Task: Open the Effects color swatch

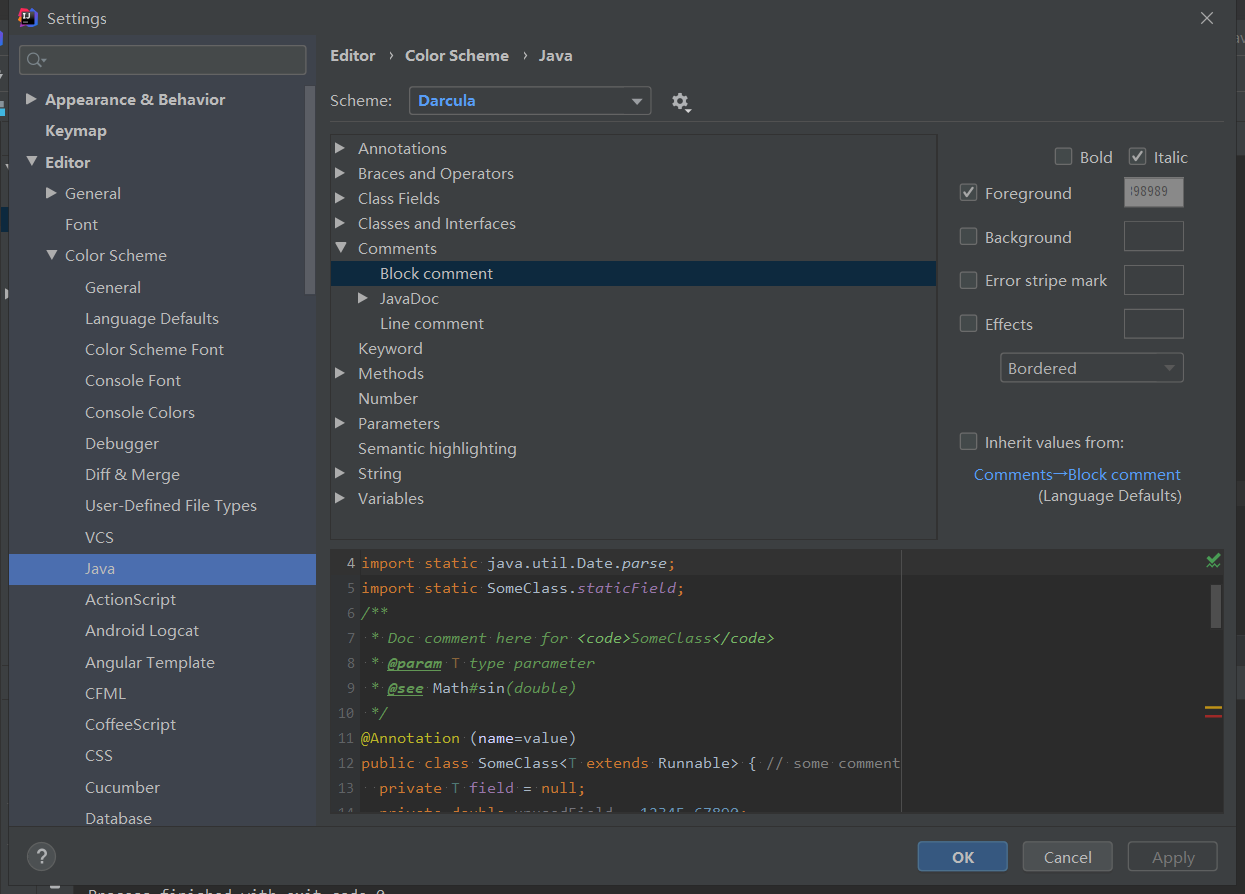Action: pos(1154,324)
